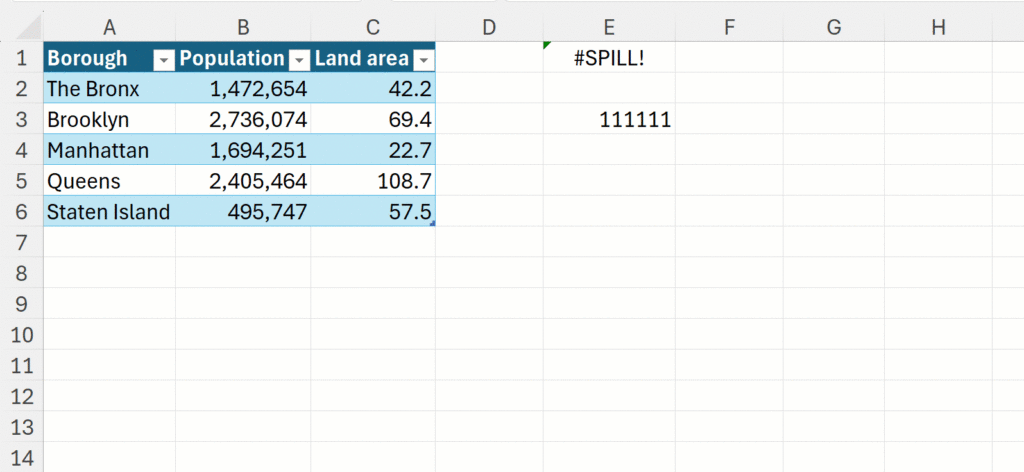Image resolution: width=1024 pixels, height=472 pixels.
Task: Select row 14 header
Action: coord(22,456)
